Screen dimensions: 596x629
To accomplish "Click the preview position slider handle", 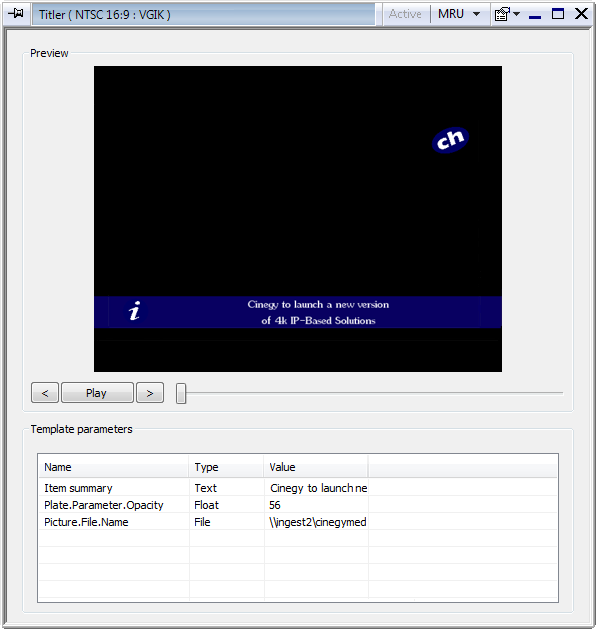I will click(x=181, y=393).
